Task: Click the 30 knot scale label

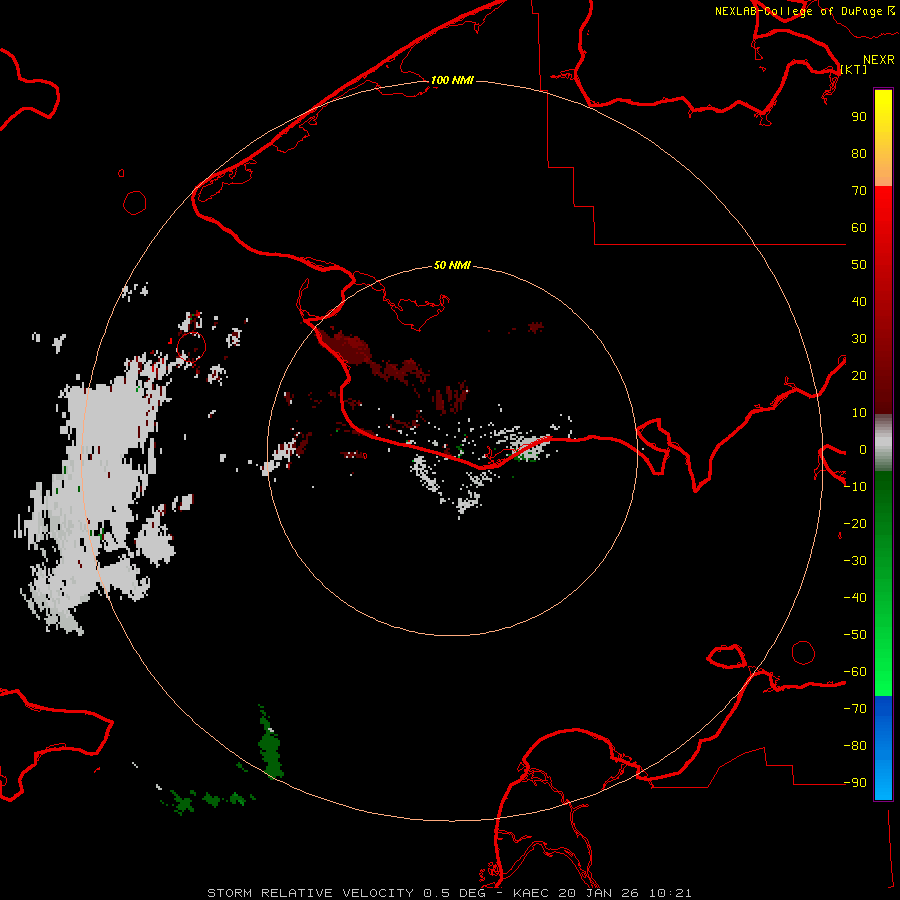Action: coord(859,339)
